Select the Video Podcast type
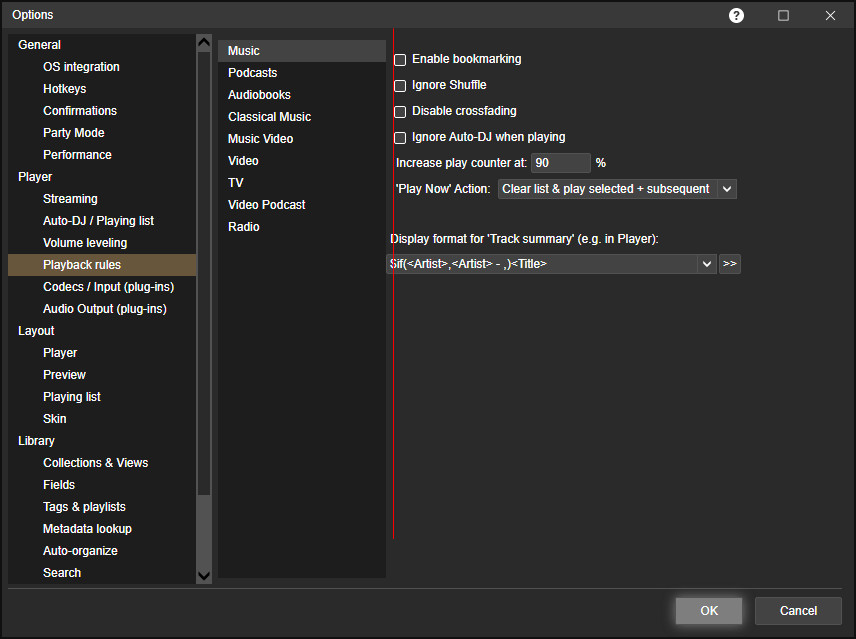 pos(267,205)
